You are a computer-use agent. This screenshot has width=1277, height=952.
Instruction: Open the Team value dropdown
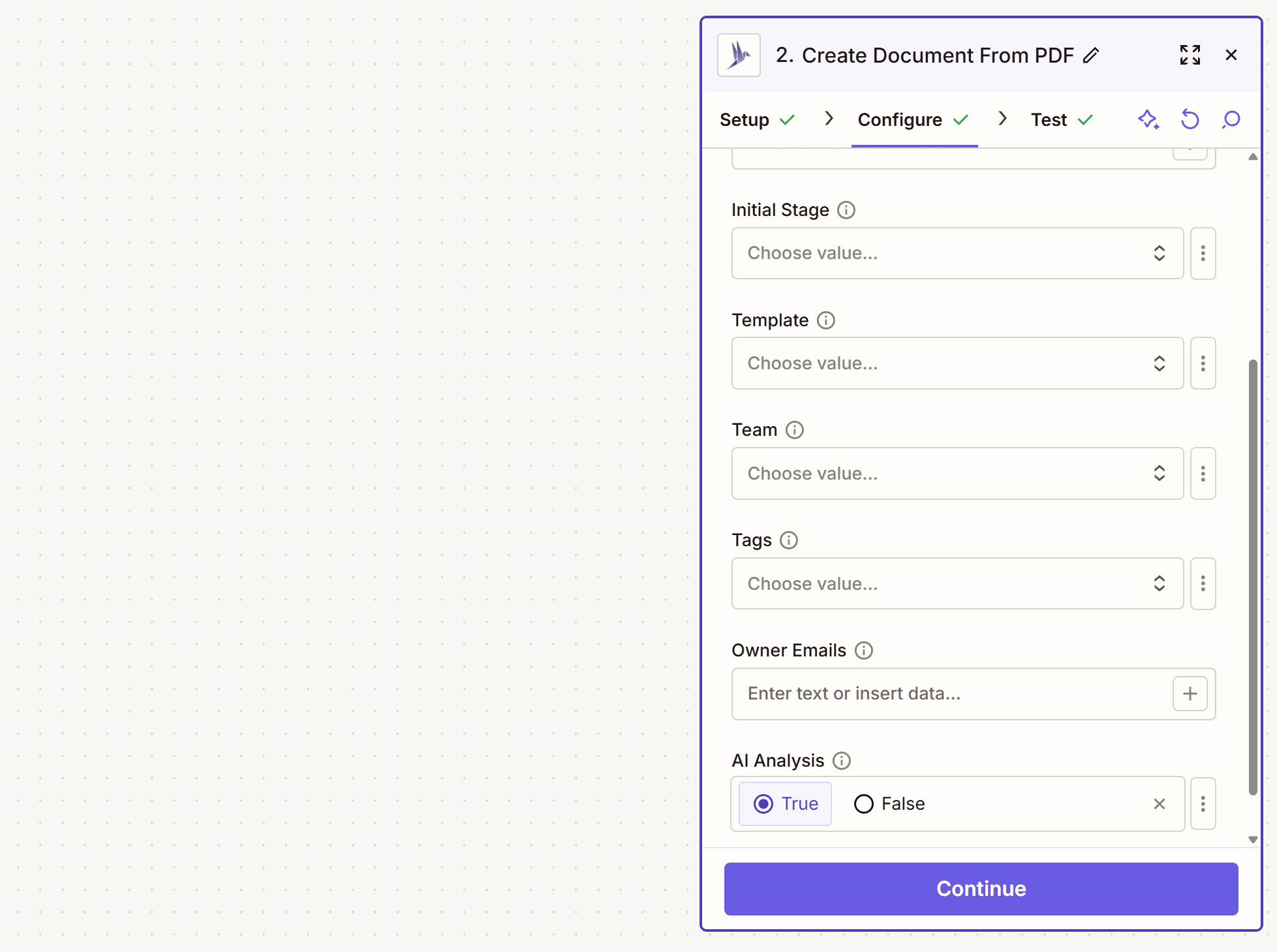(x=957, y=474)
